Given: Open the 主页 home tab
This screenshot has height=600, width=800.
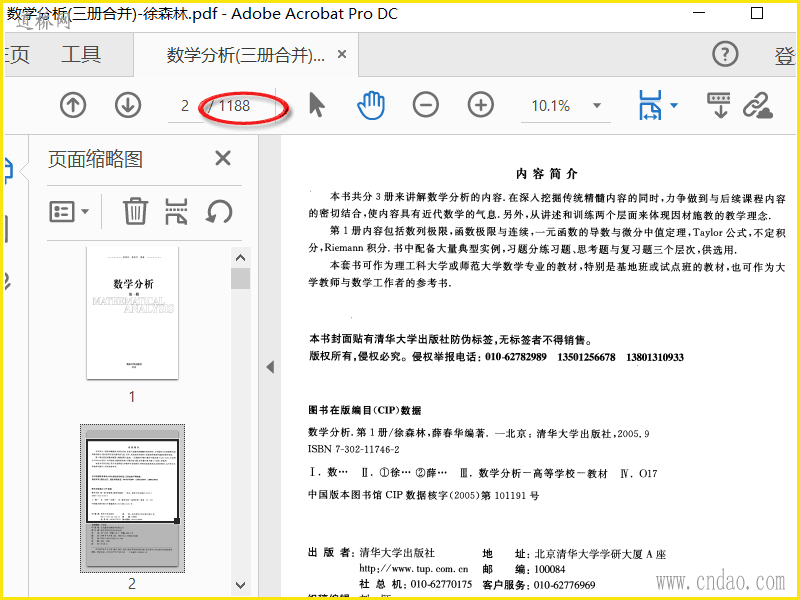Looking at the screenshot, I should (16, 55).
